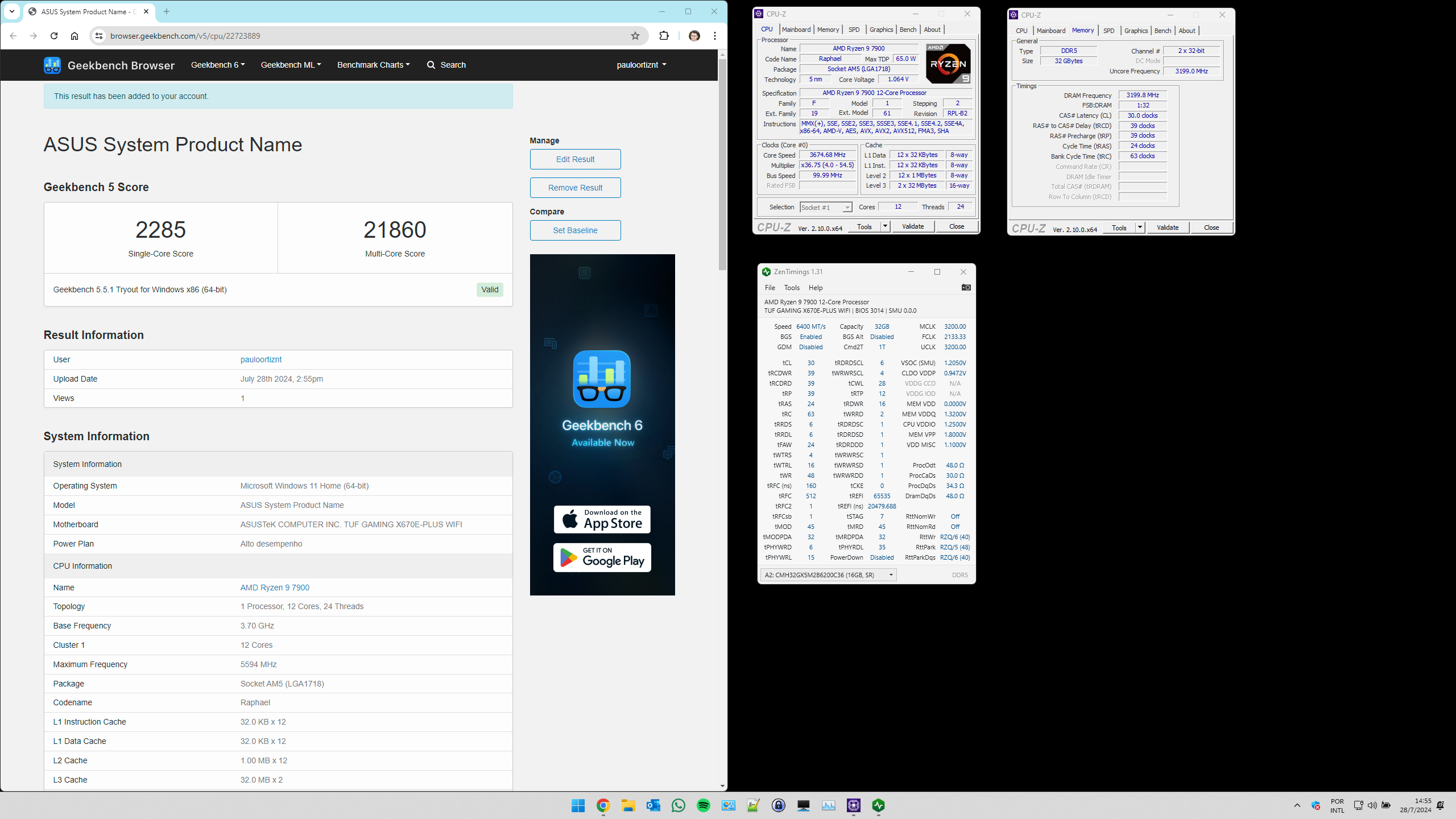Take a ZenTimings screenshot with camera icon

tap(966, 287)
